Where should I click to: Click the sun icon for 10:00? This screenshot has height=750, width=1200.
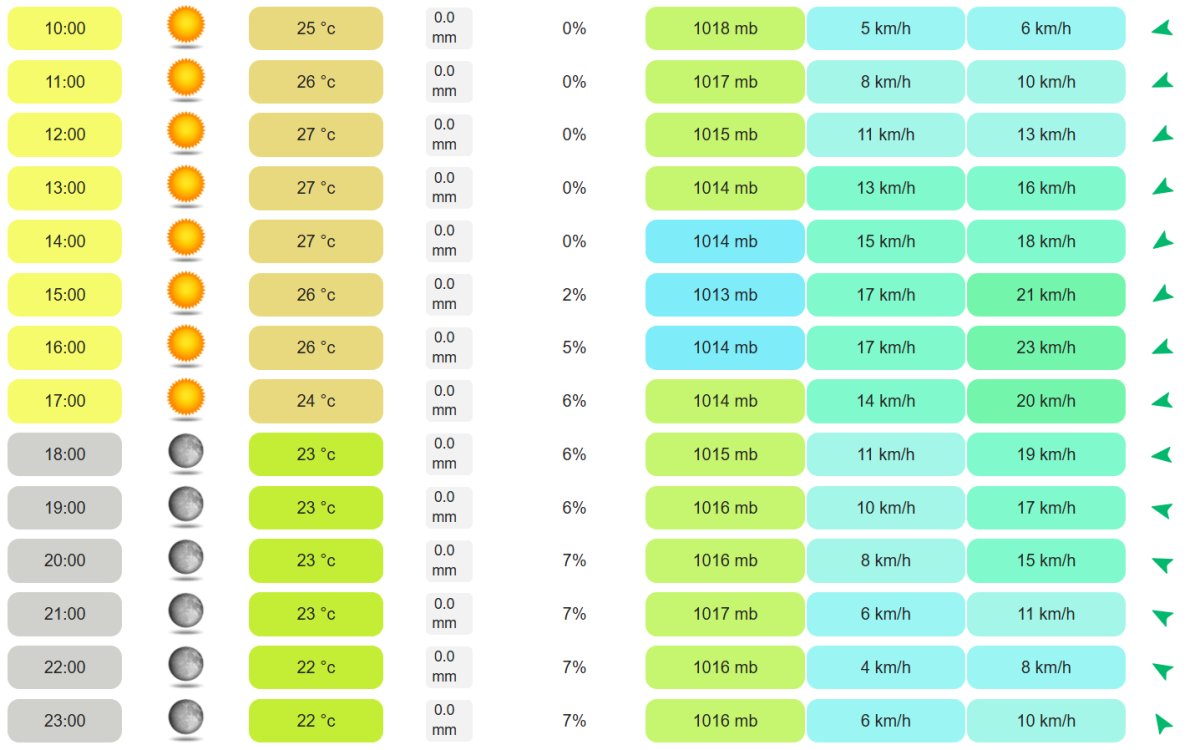tap(185, 26)
